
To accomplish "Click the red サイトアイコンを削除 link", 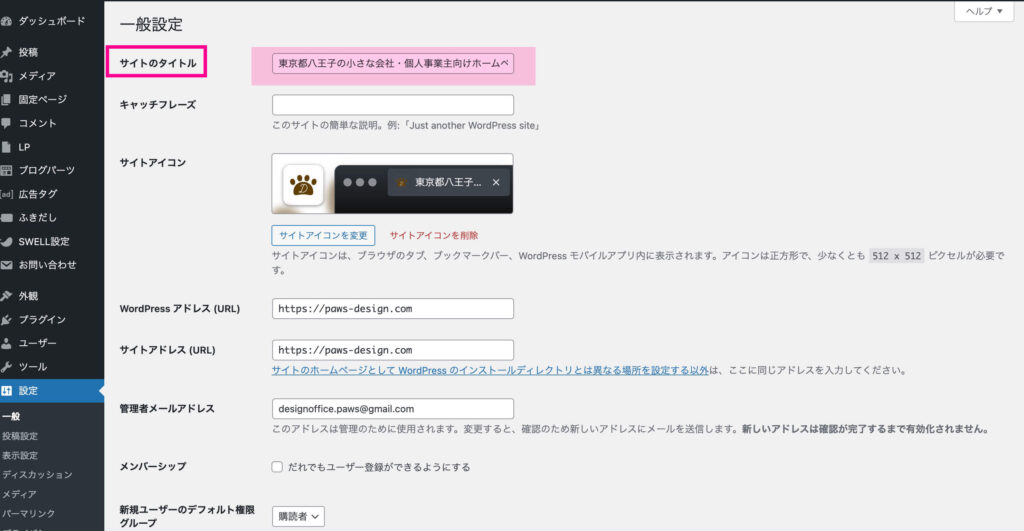I will [434, 236].
